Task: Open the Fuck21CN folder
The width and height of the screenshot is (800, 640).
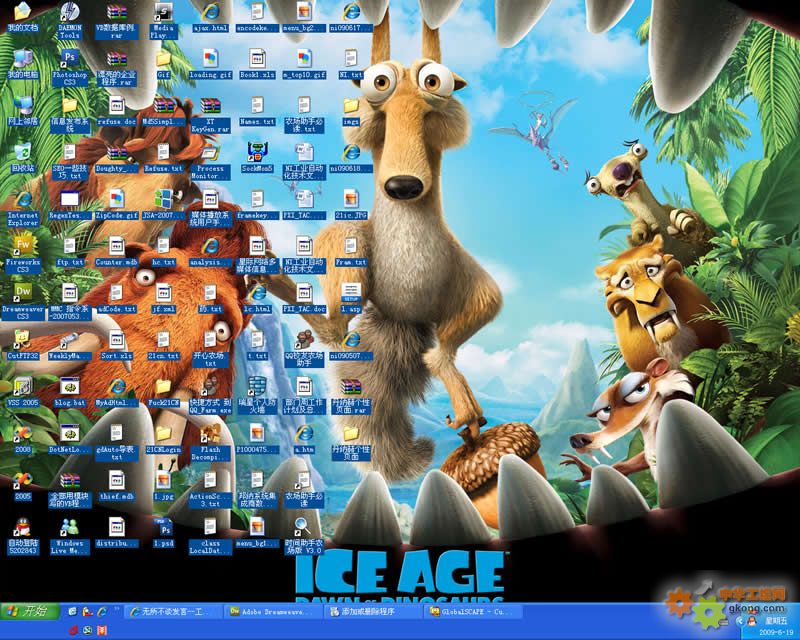Action: click(x=163, y=392)
